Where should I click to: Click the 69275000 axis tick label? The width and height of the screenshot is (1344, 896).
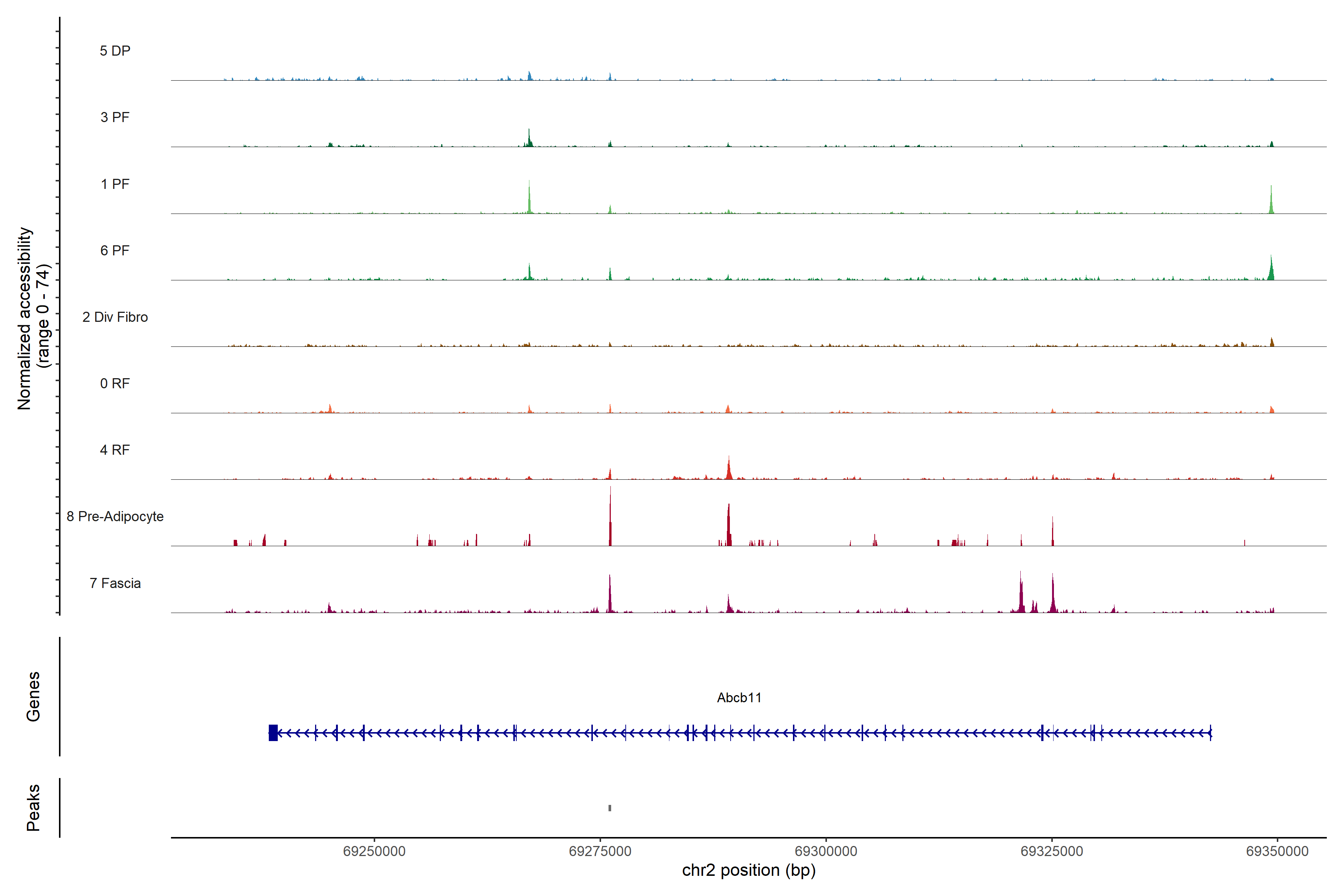pyautogui.click(x=600, y=851)
